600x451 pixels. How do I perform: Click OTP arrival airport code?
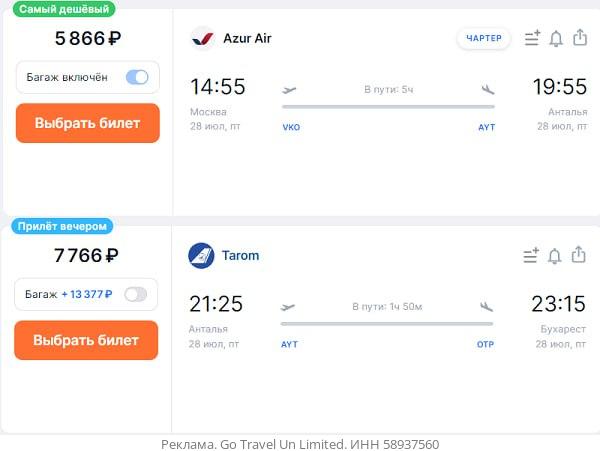[x=485, y=344]
